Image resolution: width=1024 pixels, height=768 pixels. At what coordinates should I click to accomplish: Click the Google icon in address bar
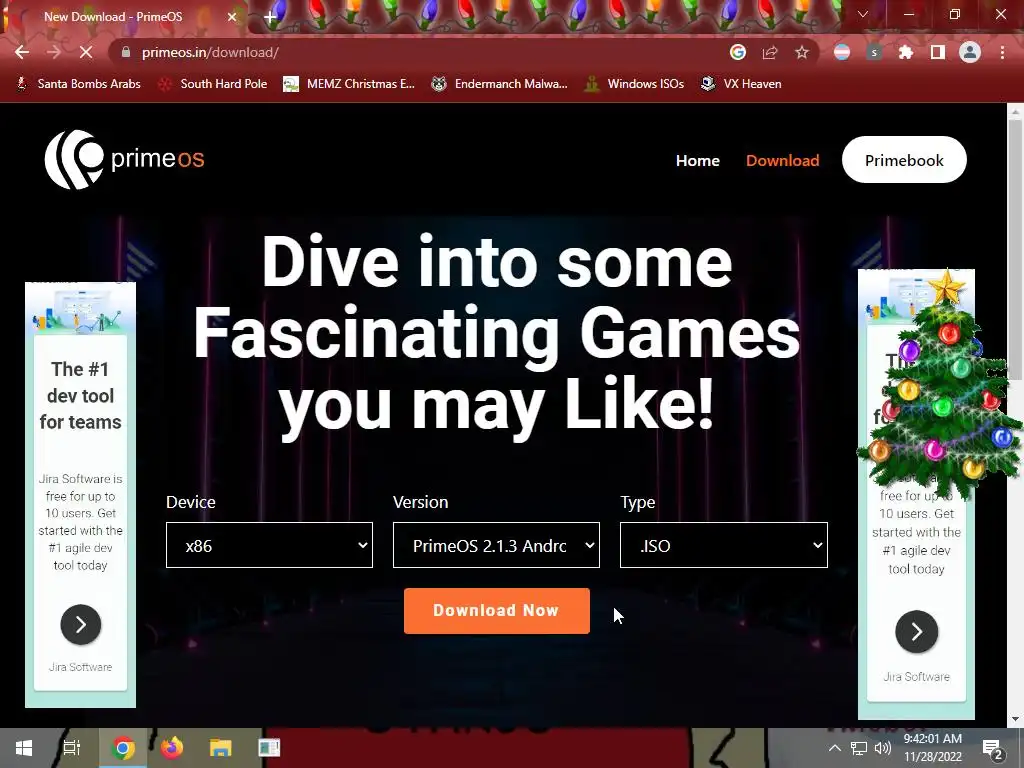[x=738, y=52]
